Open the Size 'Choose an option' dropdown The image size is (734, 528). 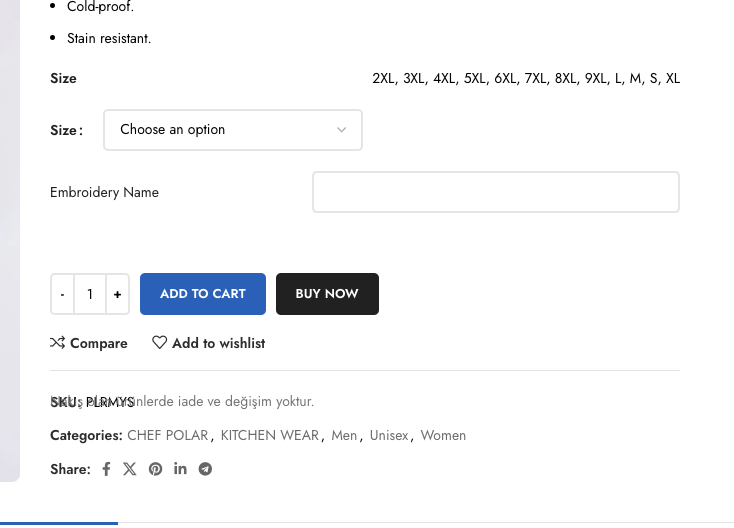click(233, 130)
